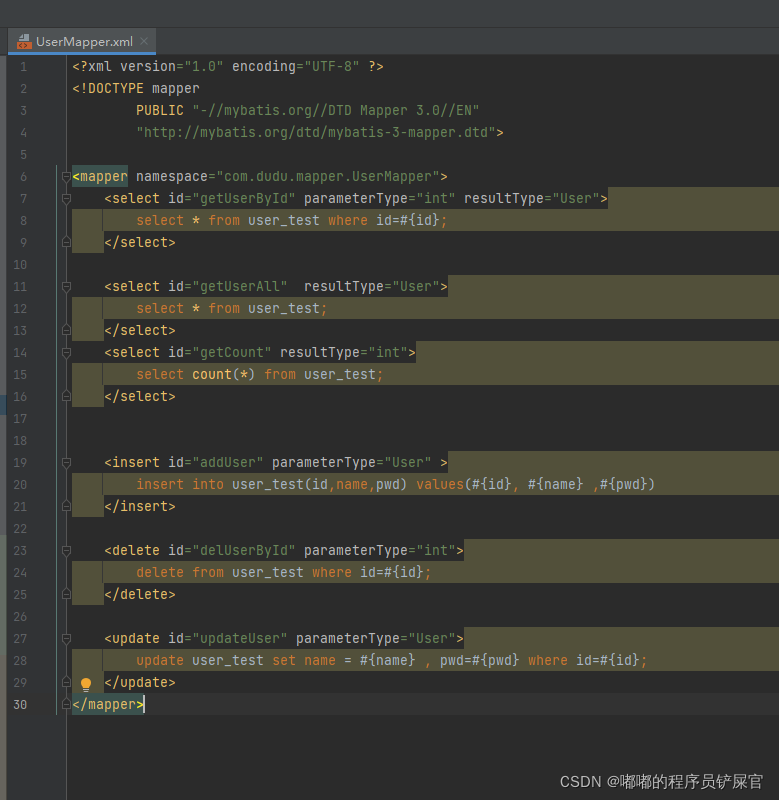This screenshot has width=779, height=800.
Task: Click "update user_test set name" SQL on line 28
Action: [236, 661]
